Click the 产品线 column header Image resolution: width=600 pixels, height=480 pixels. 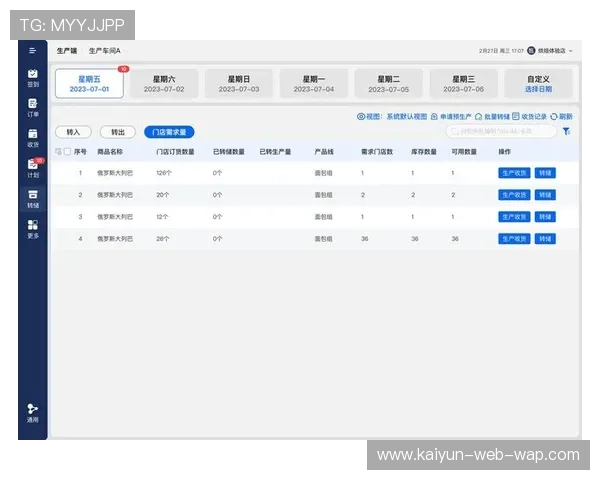(x=324, y=152)
